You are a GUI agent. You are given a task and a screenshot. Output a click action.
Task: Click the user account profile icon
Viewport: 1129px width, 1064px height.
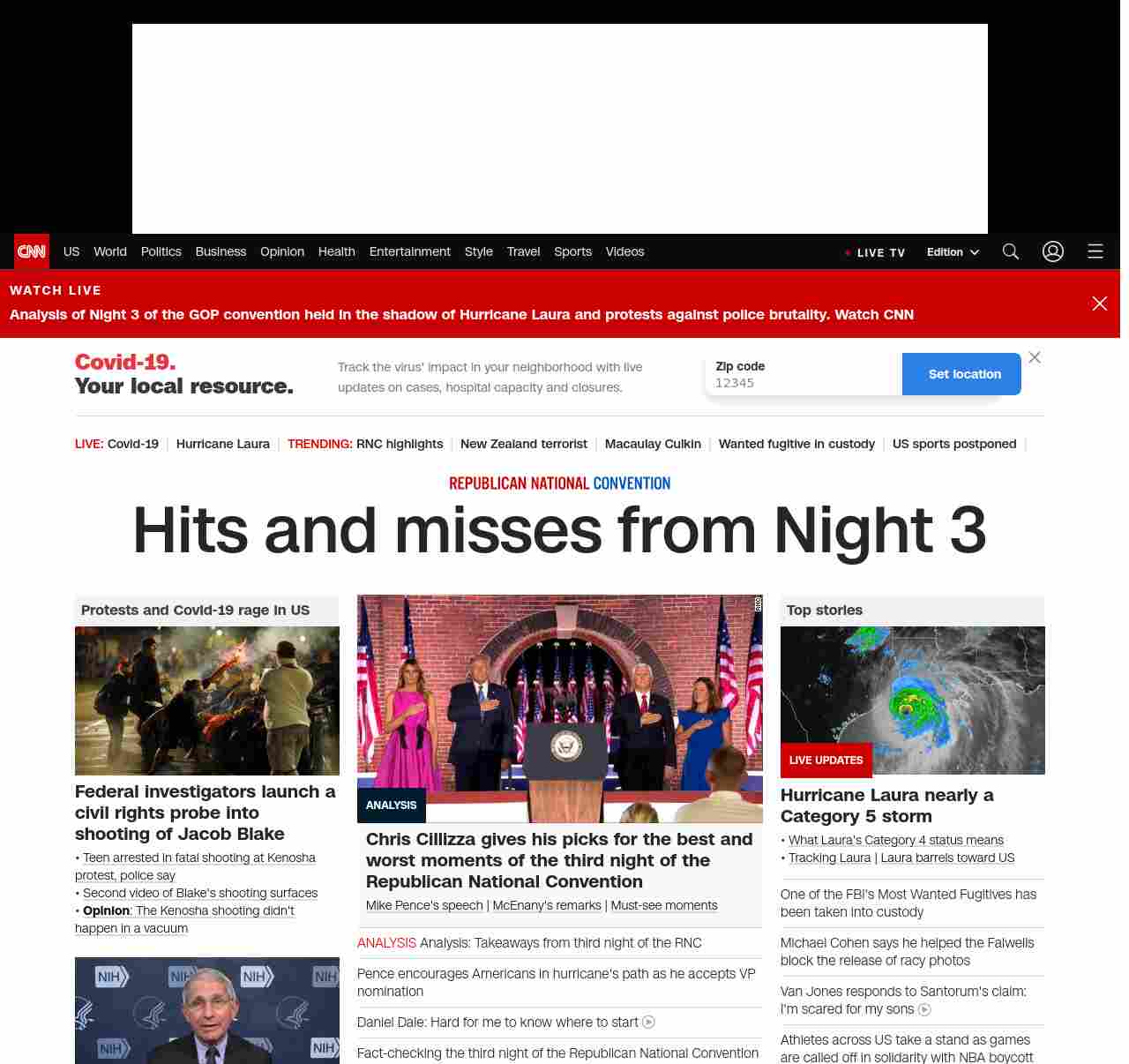1053,251
